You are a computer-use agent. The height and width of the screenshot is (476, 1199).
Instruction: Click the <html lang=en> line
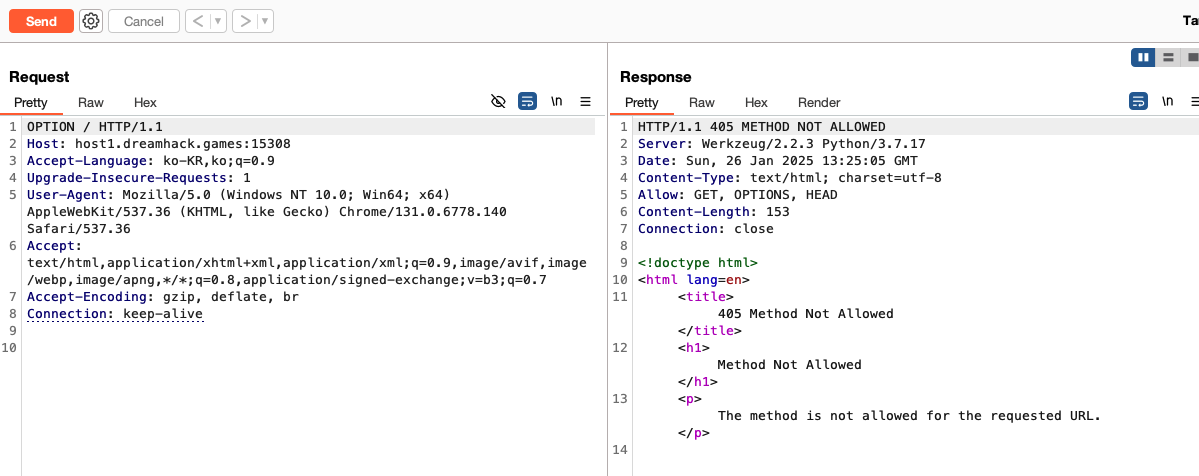click(694, 280)
